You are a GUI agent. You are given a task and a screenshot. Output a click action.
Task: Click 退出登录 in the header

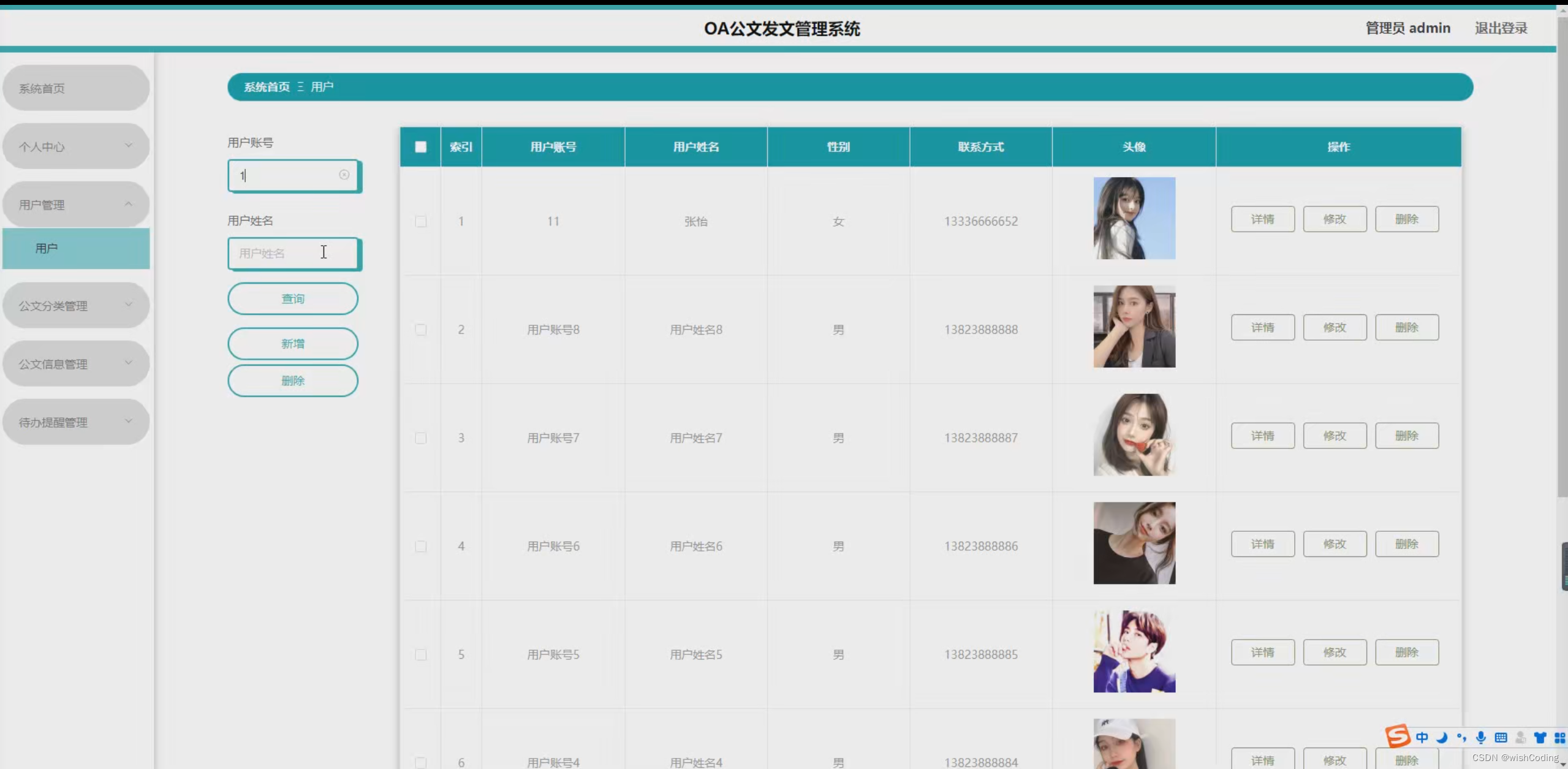click(1501, 28)
